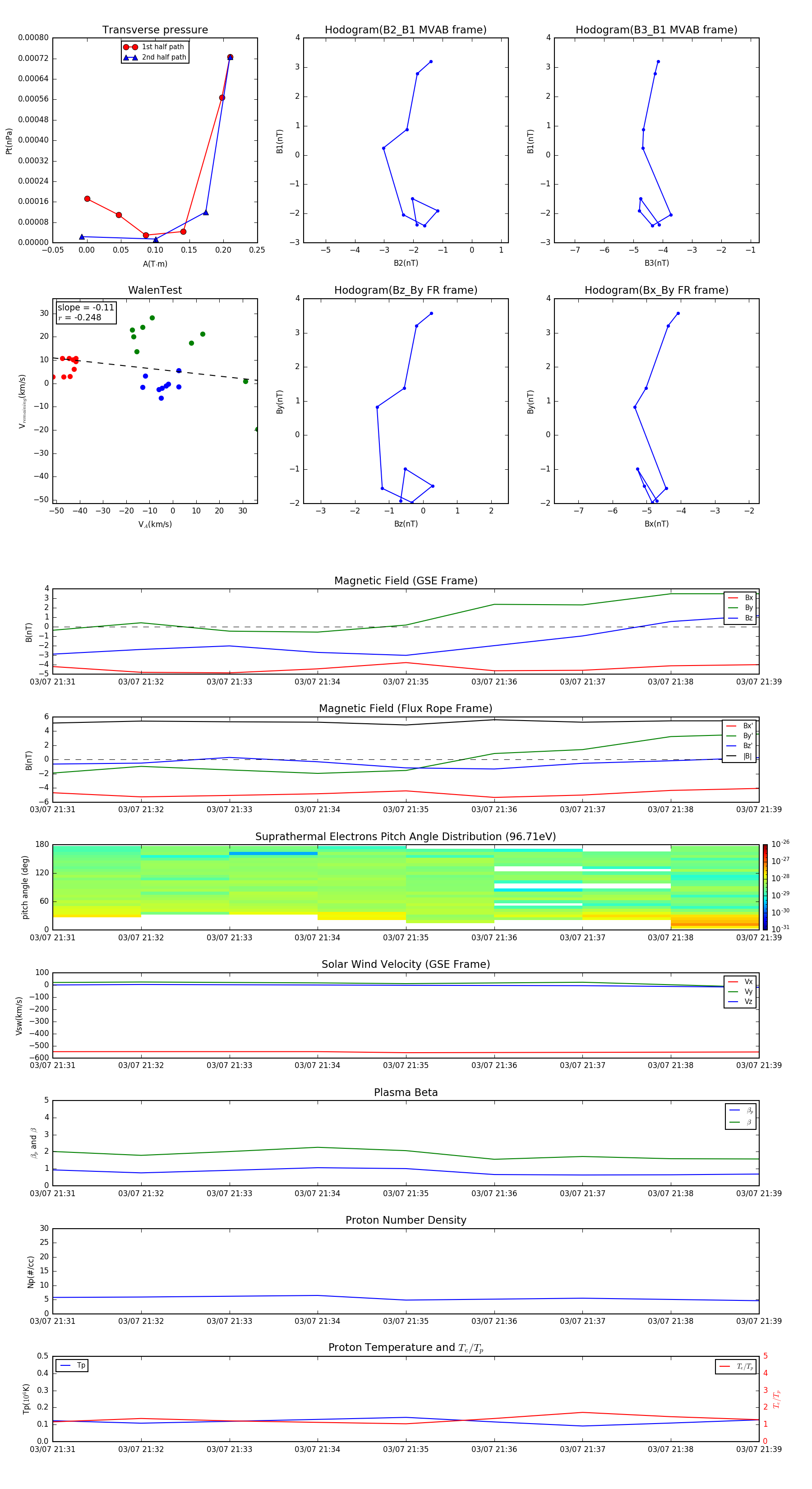
Task: Click the 'Bz(nT)' hodogram axis label
Action: [406, 524]
